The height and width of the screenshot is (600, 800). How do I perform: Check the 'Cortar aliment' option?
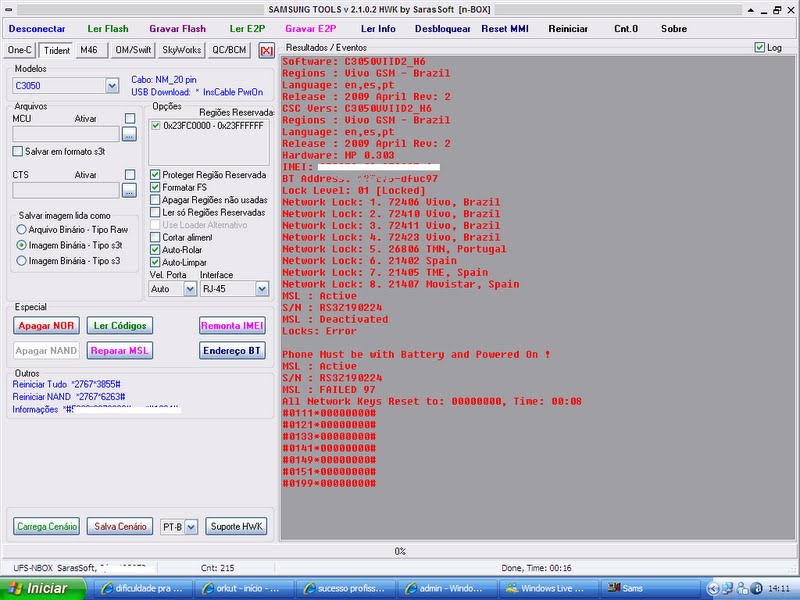pos(155,237)
